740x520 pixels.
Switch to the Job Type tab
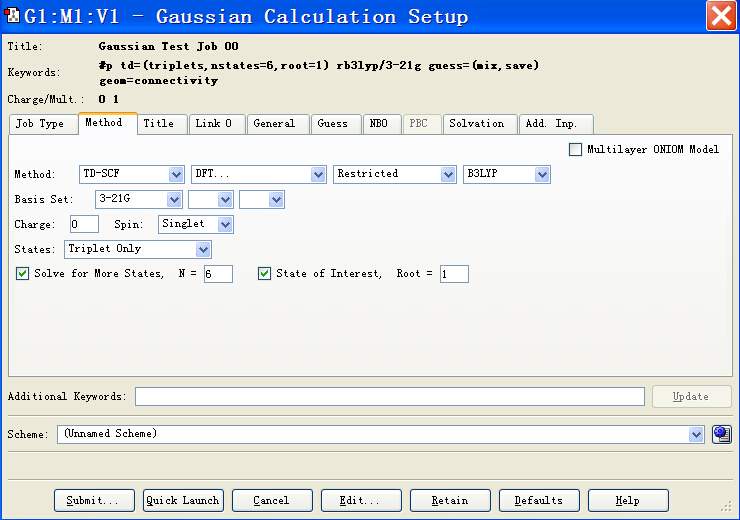(40, 124)
